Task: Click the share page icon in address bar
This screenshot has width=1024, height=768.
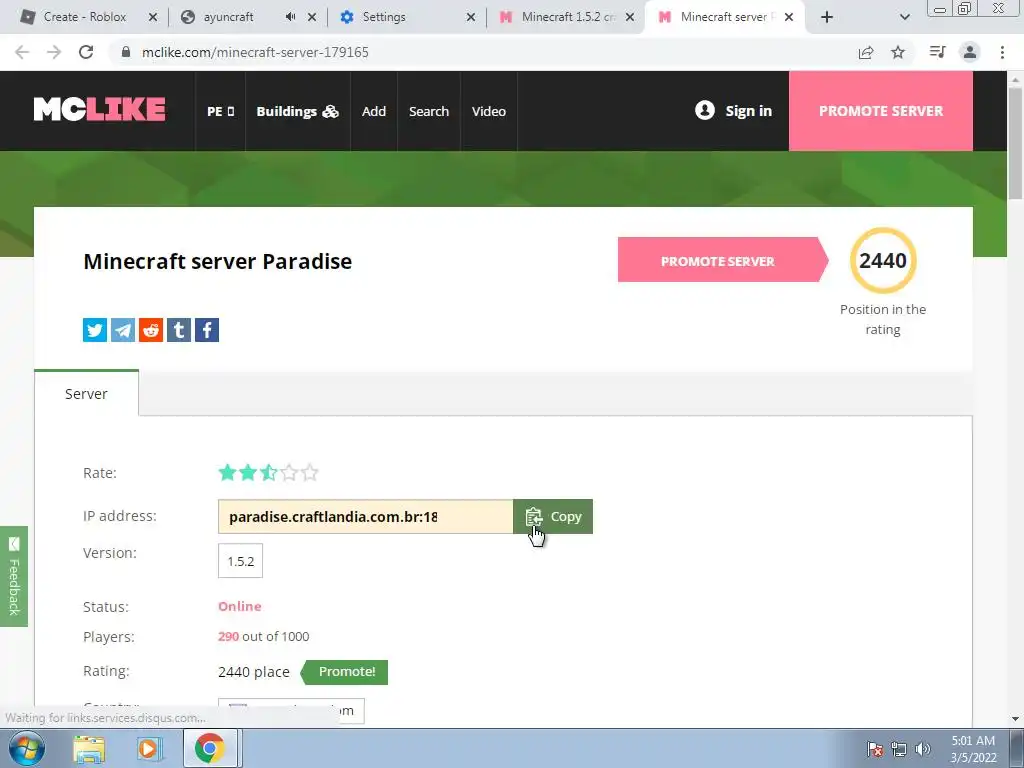Action: click(866, 52)
